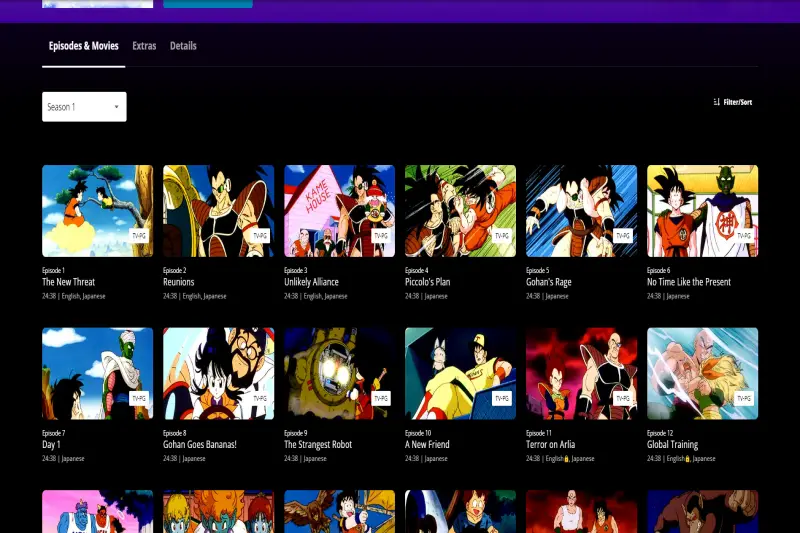Click the TV-PG badge on Episode 5
The height and width of the screenshot is (533, 800).
coord(622,236)
